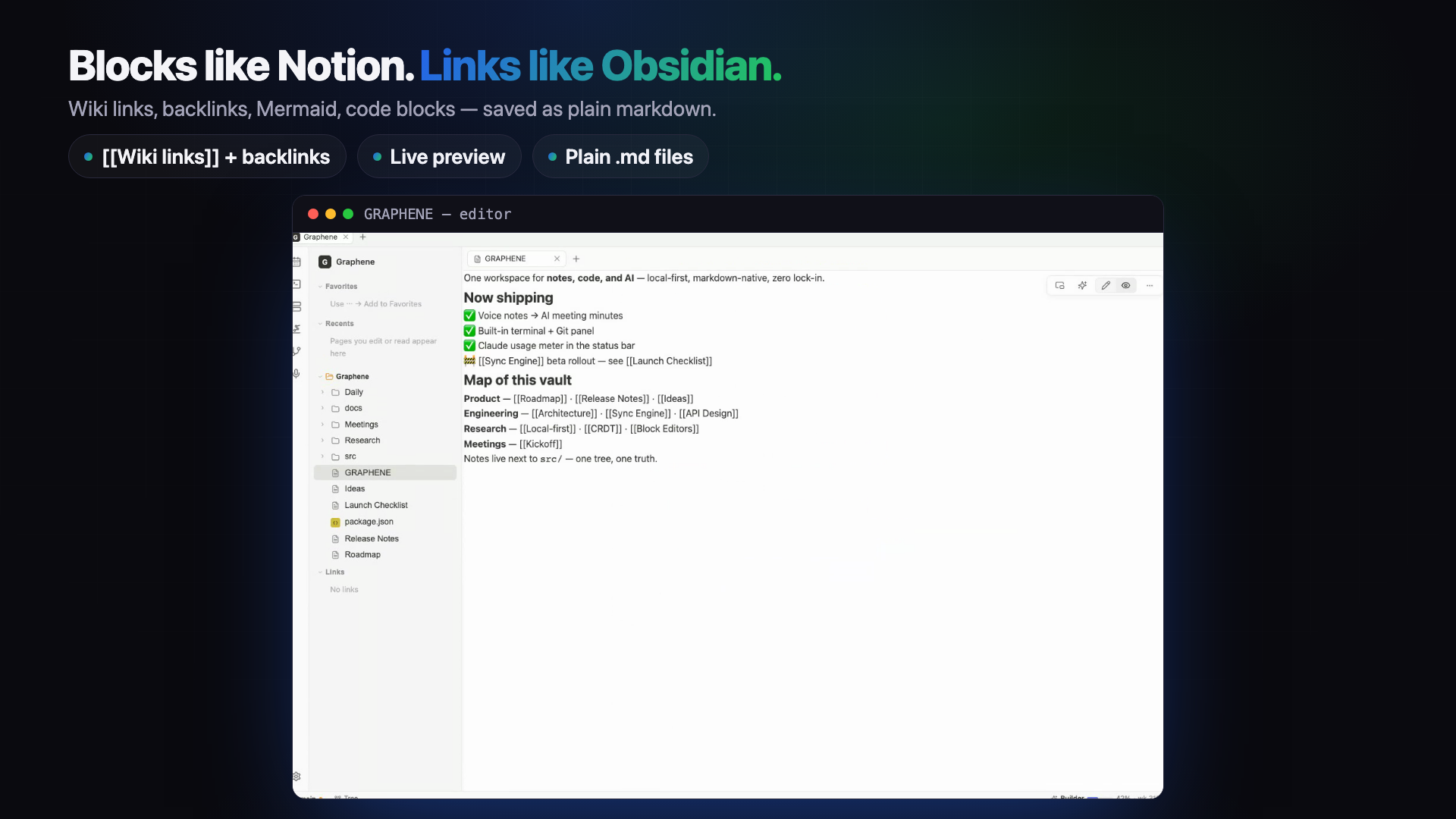This screenshot has height=819, width=1456.
Task: Switch to edit mode with the pencil toggle
Action: point(1106,286)
